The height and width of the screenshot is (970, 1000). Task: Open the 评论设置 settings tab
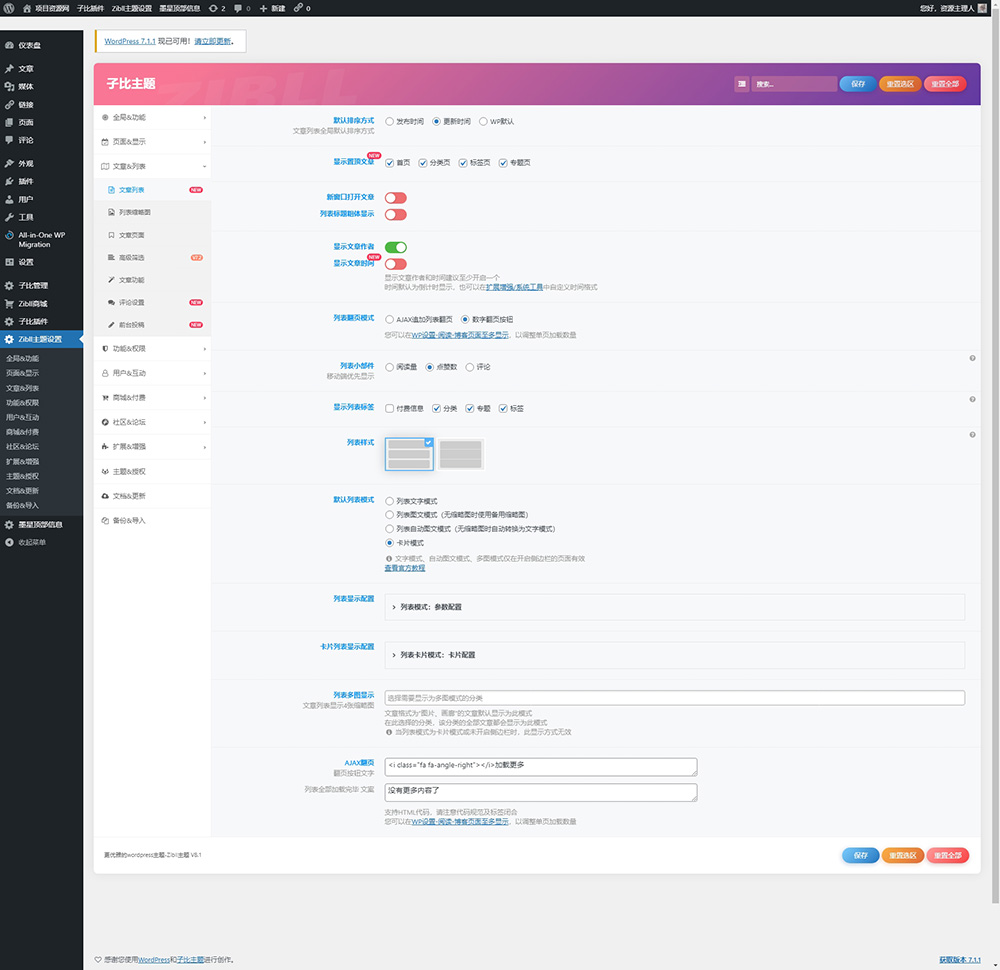point(152,302)
